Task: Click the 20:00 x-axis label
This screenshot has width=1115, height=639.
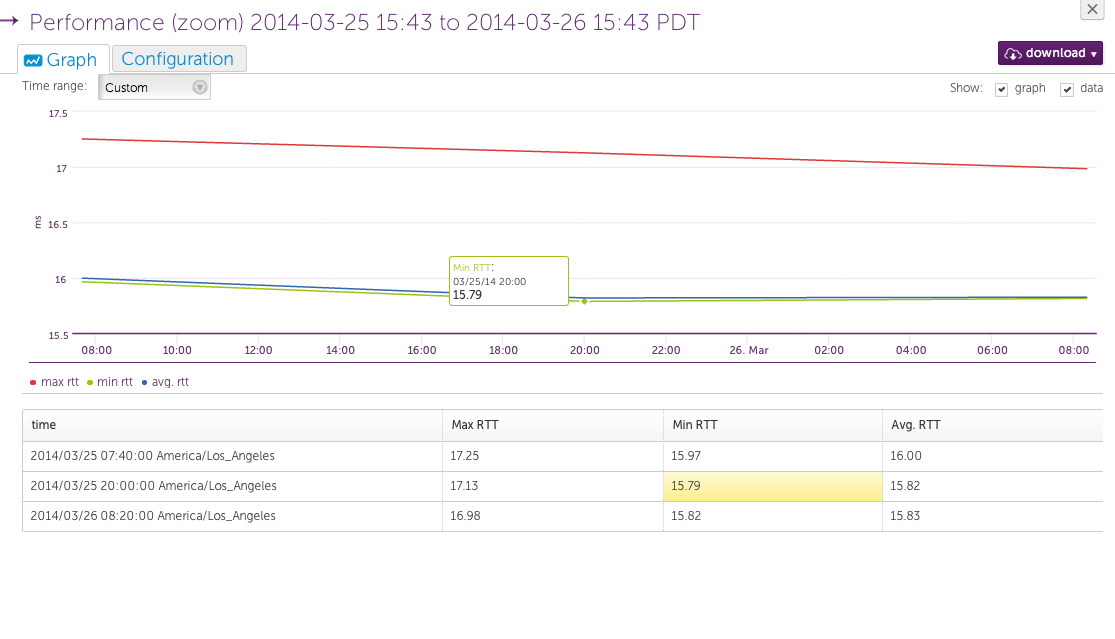Action: click(x=585, y=350)
